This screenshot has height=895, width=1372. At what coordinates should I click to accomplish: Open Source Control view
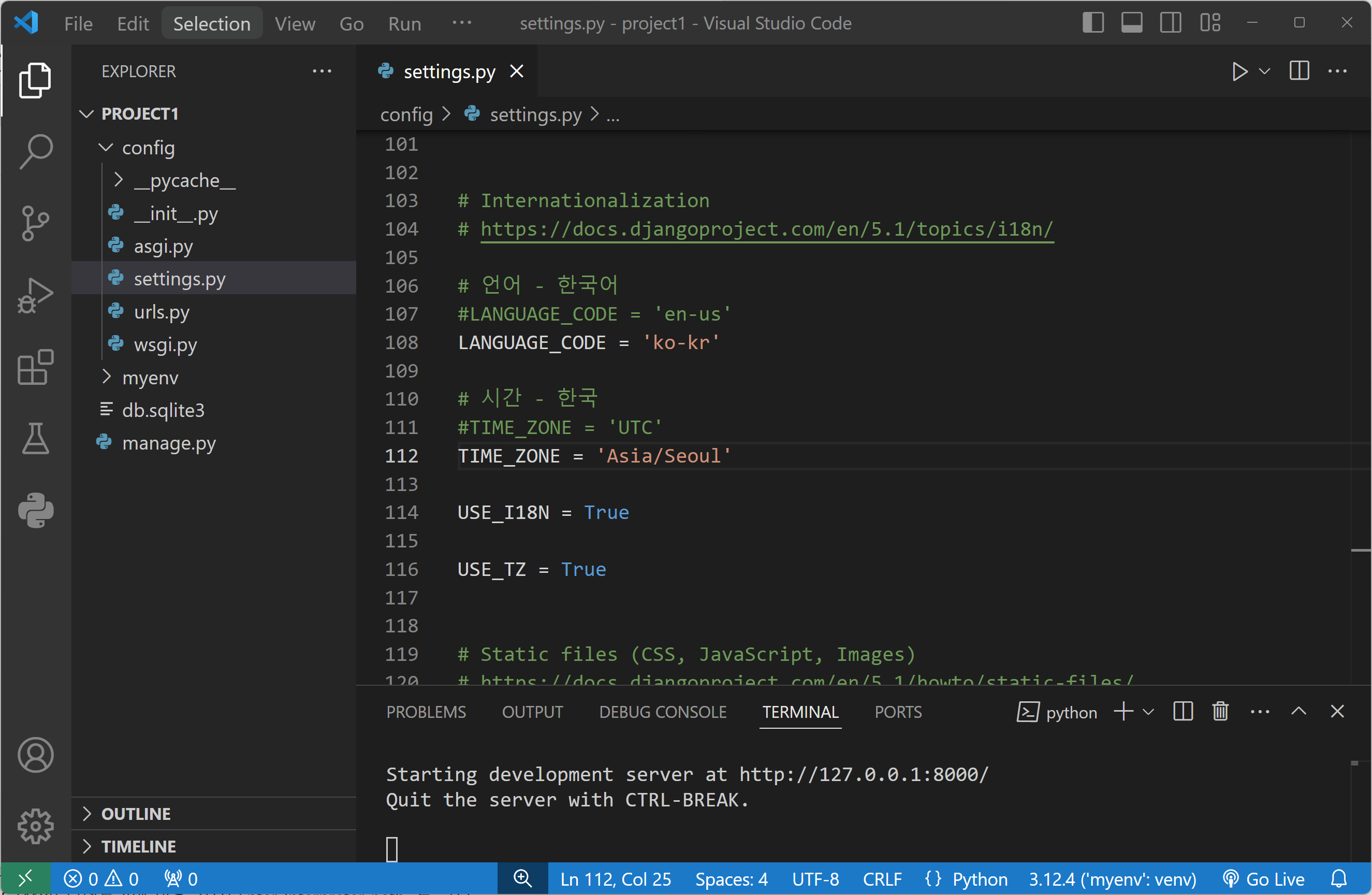(x=36, y=223)
